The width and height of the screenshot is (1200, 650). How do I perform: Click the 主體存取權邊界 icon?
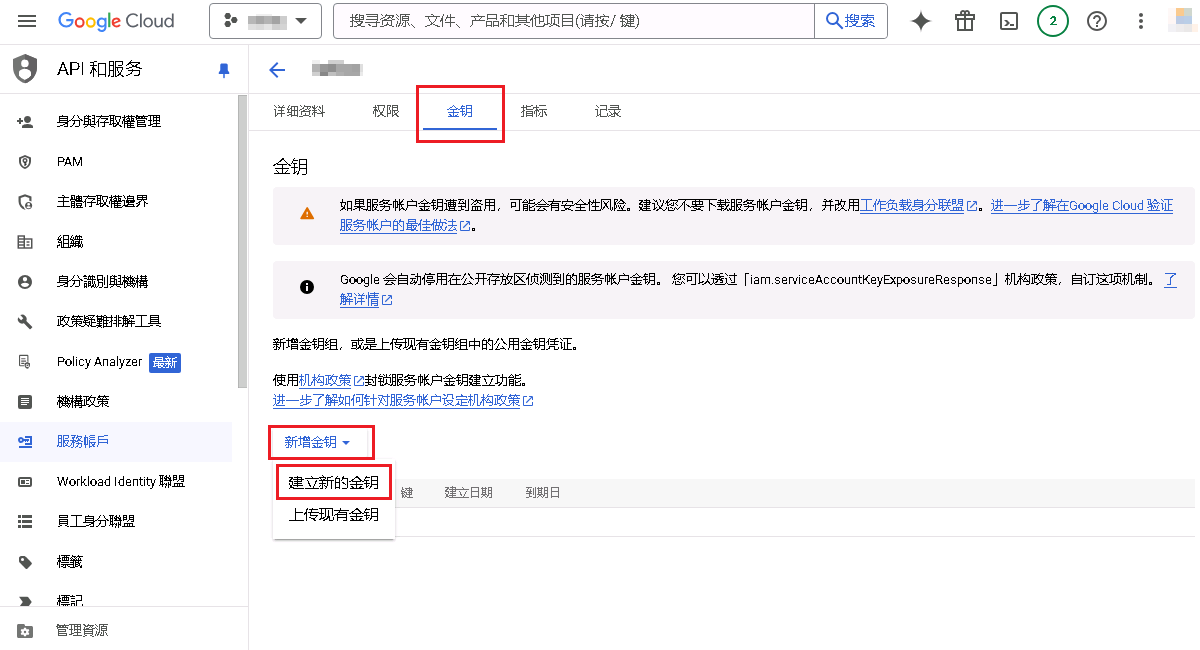(x=25, y=201)
